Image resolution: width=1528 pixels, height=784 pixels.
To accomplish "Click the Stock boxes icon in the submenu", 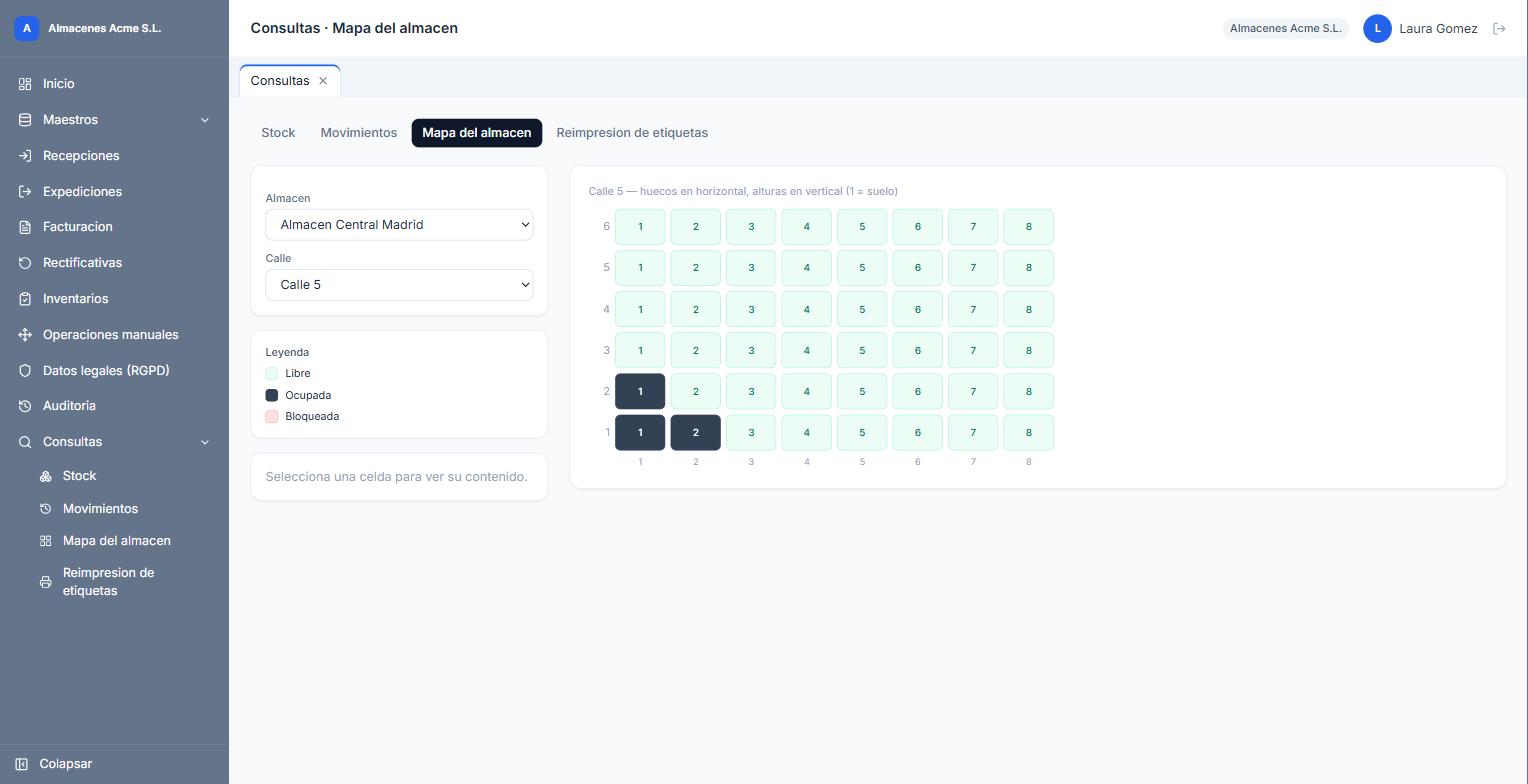I will coord(46,476).
